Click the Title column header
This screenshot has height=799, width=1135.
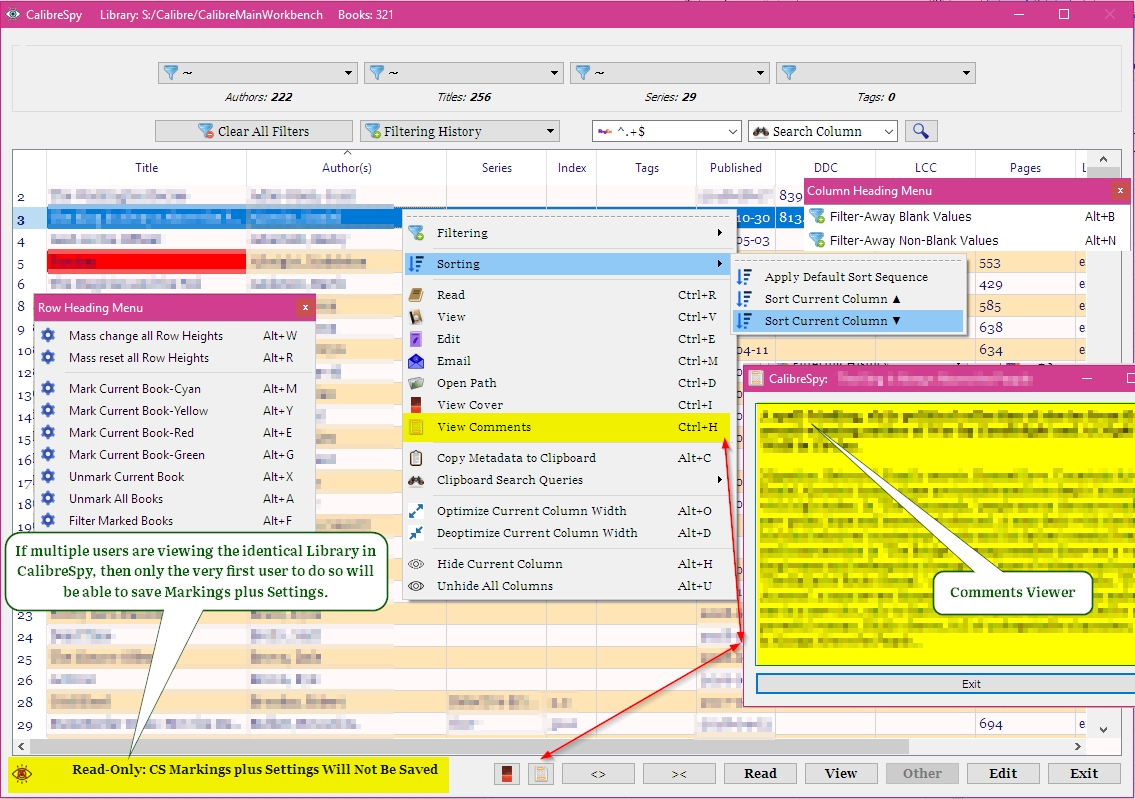[146, 168]
